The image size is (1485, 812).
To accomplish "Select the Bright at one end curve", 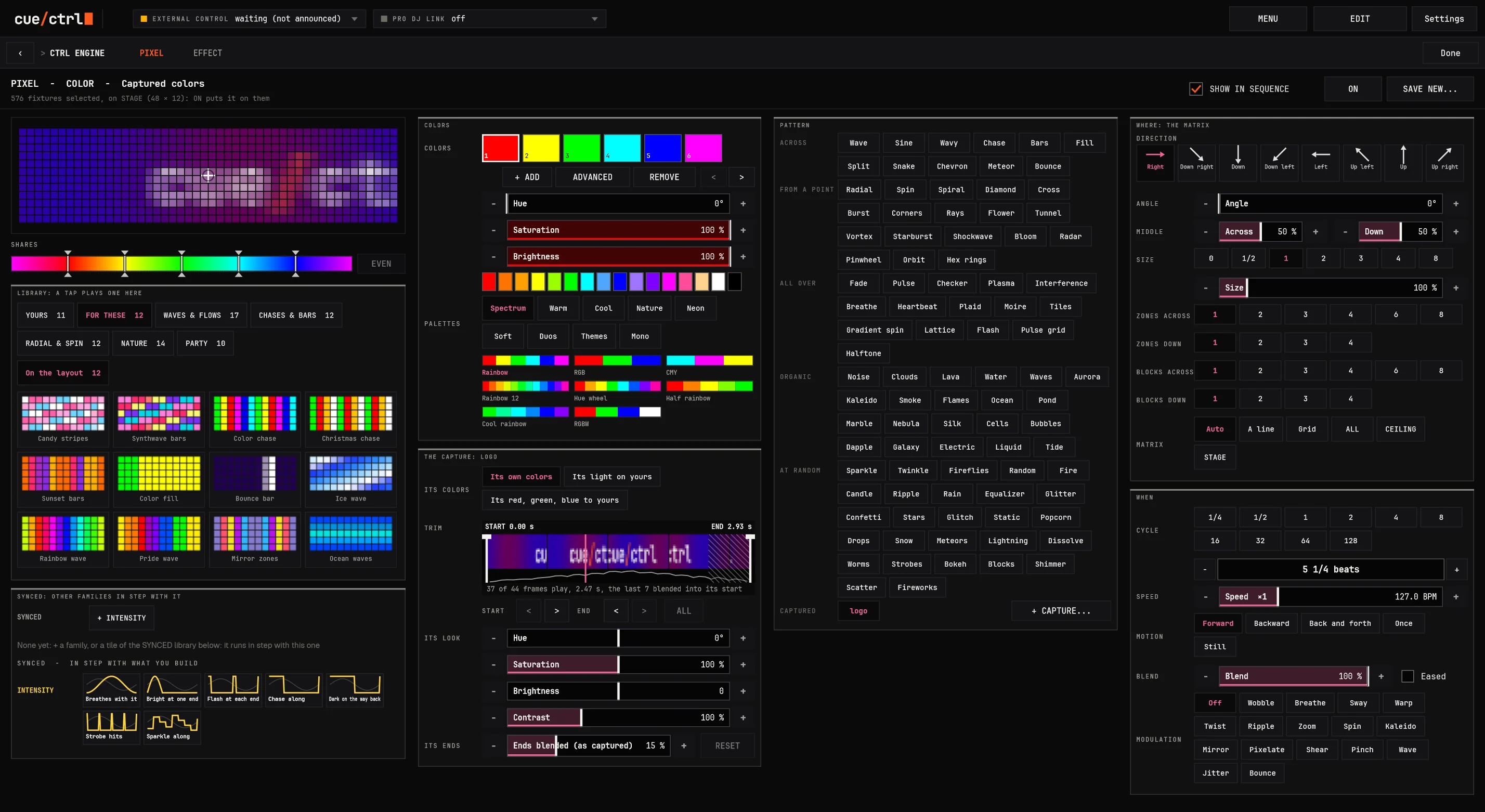I will tap(172, 689).
